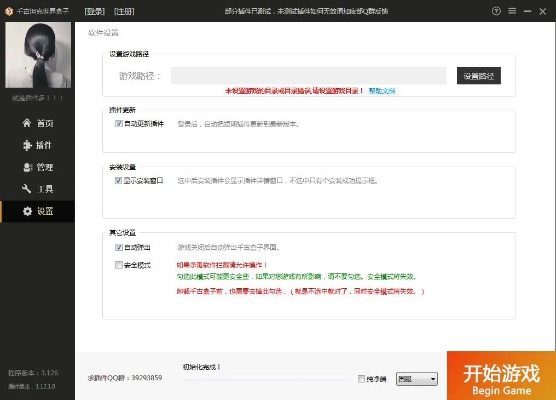Click the QQ group number 39293859
The height and width of the screenshot is (400, 556).
tap(146, 378)
